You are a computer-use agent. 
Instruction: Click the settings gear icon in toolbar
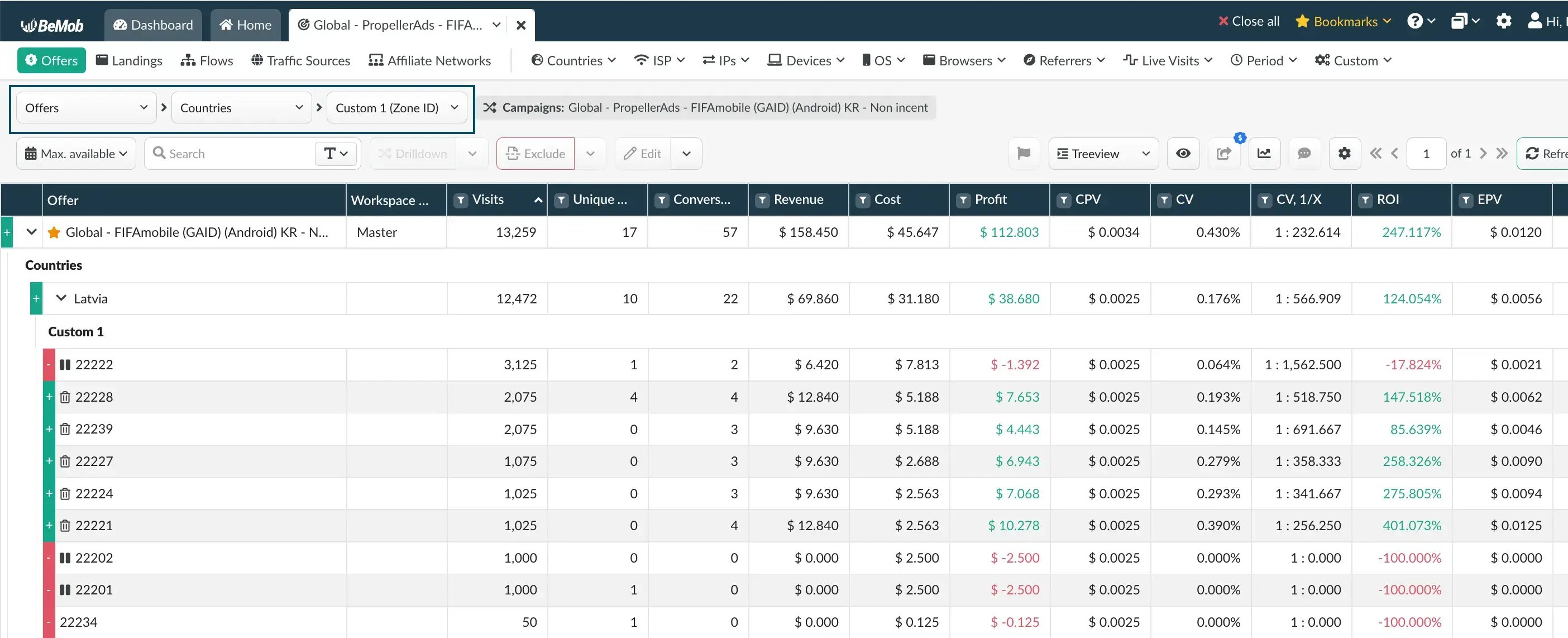[1344, 153]
